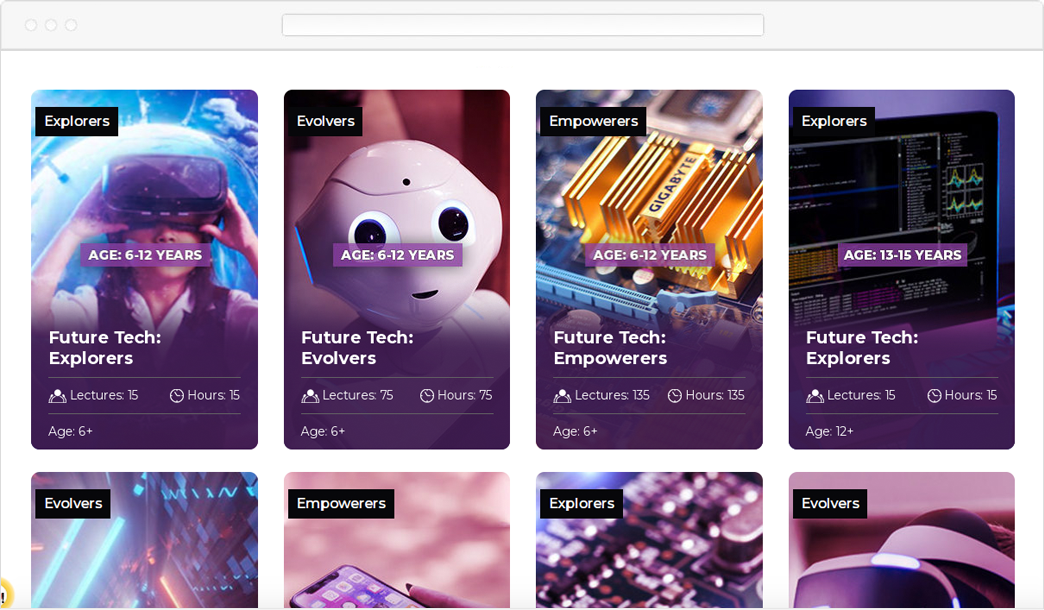Click the lectures icon on the 13-15 Explorers card

pos(814,396)
